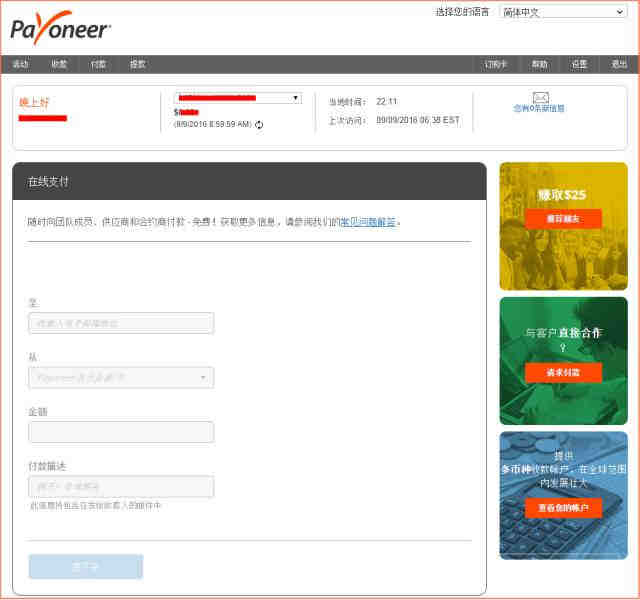Open the 订购卡 menu item
This screenshot has width=640, height=600.
tap(496, 64)
